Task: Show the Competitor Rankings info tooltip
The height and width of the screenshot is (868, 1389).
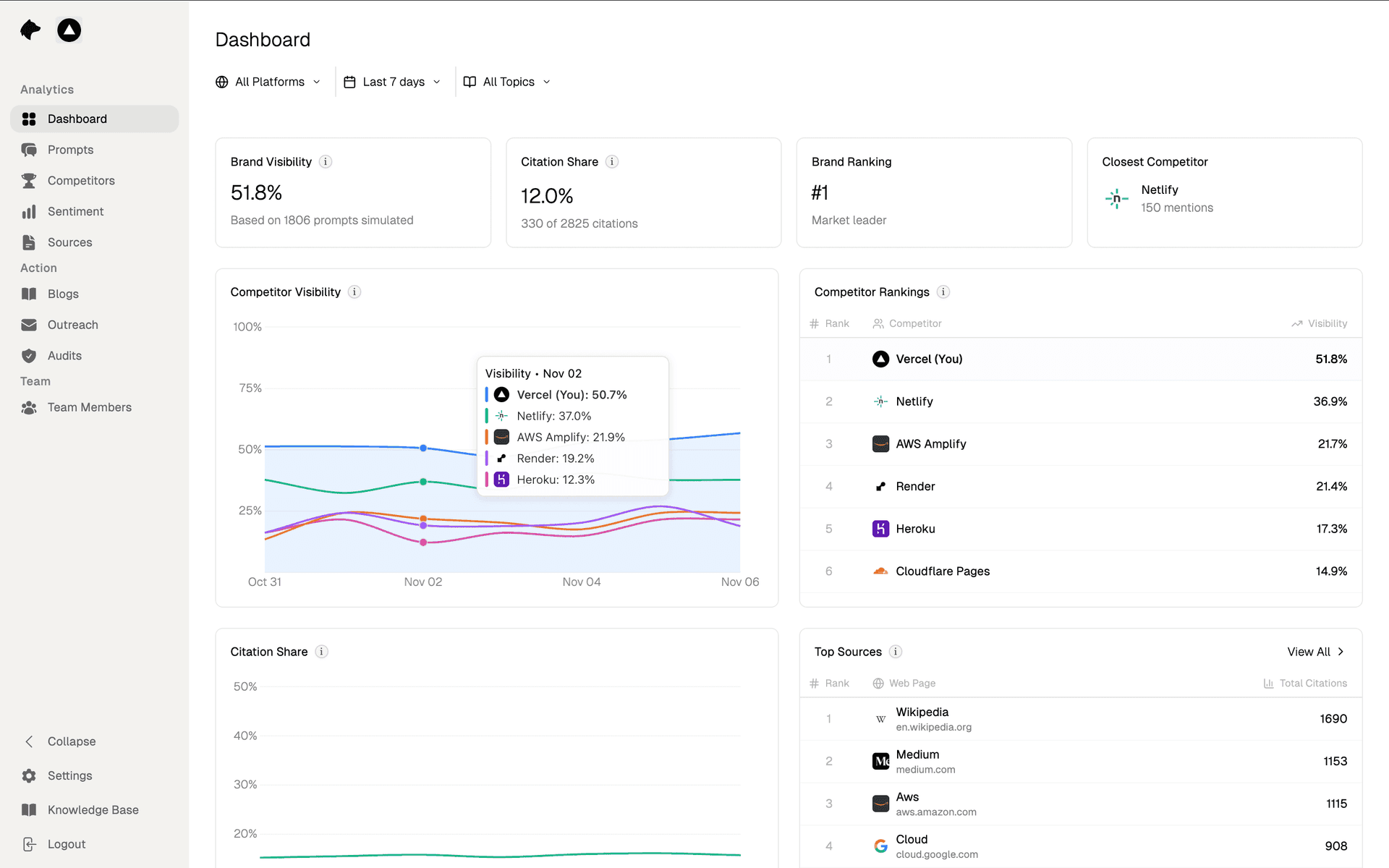Action: (x=943, y=292)
